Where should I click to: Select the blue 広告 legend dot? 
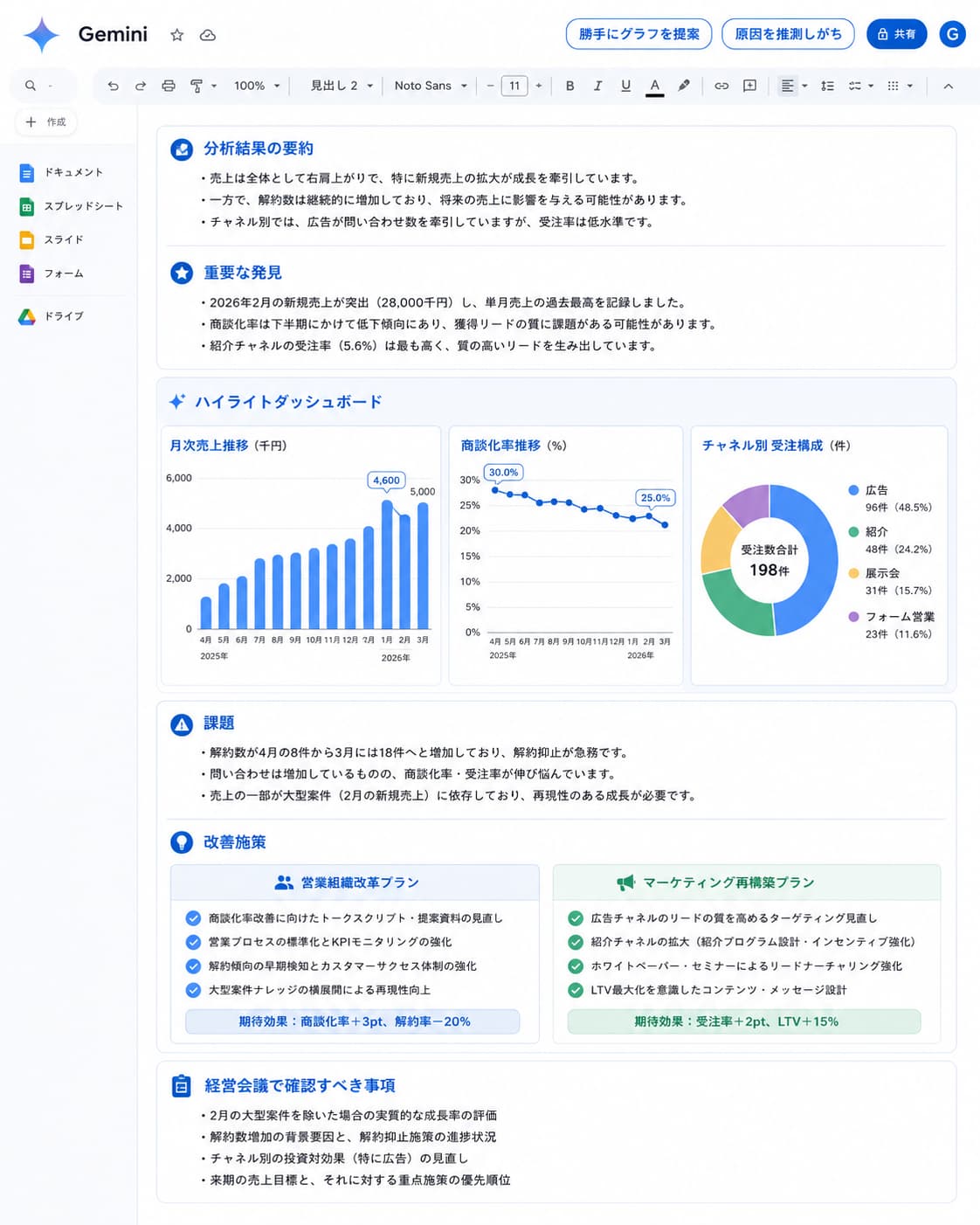(853, 490)
